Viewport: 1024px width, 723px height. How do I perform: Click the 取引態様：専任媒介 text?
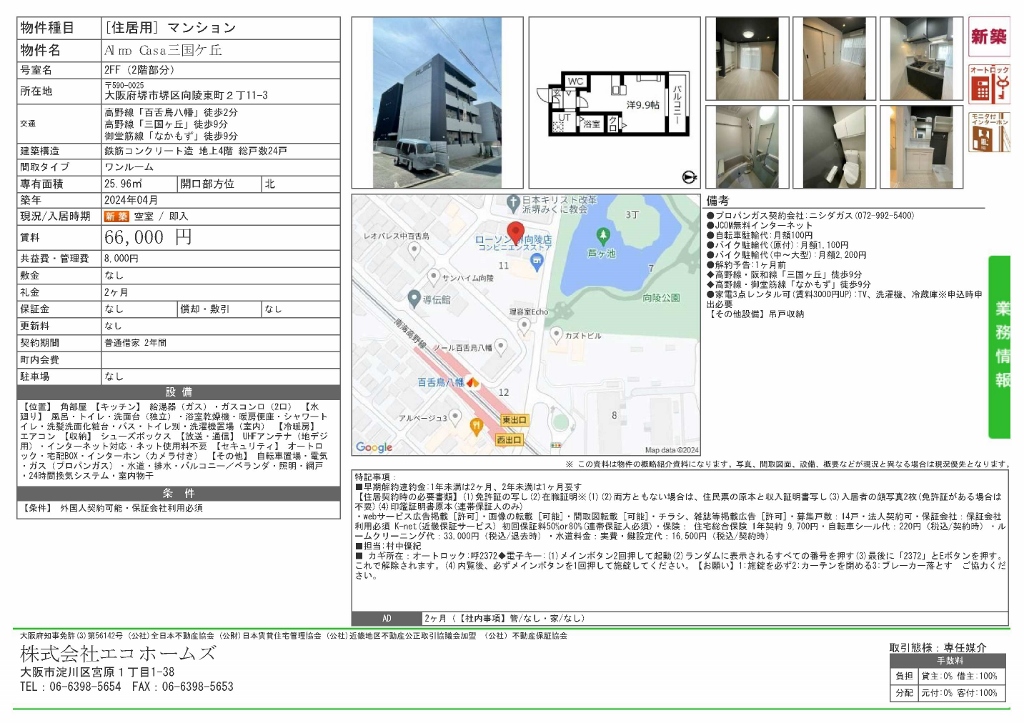[937, 647]
